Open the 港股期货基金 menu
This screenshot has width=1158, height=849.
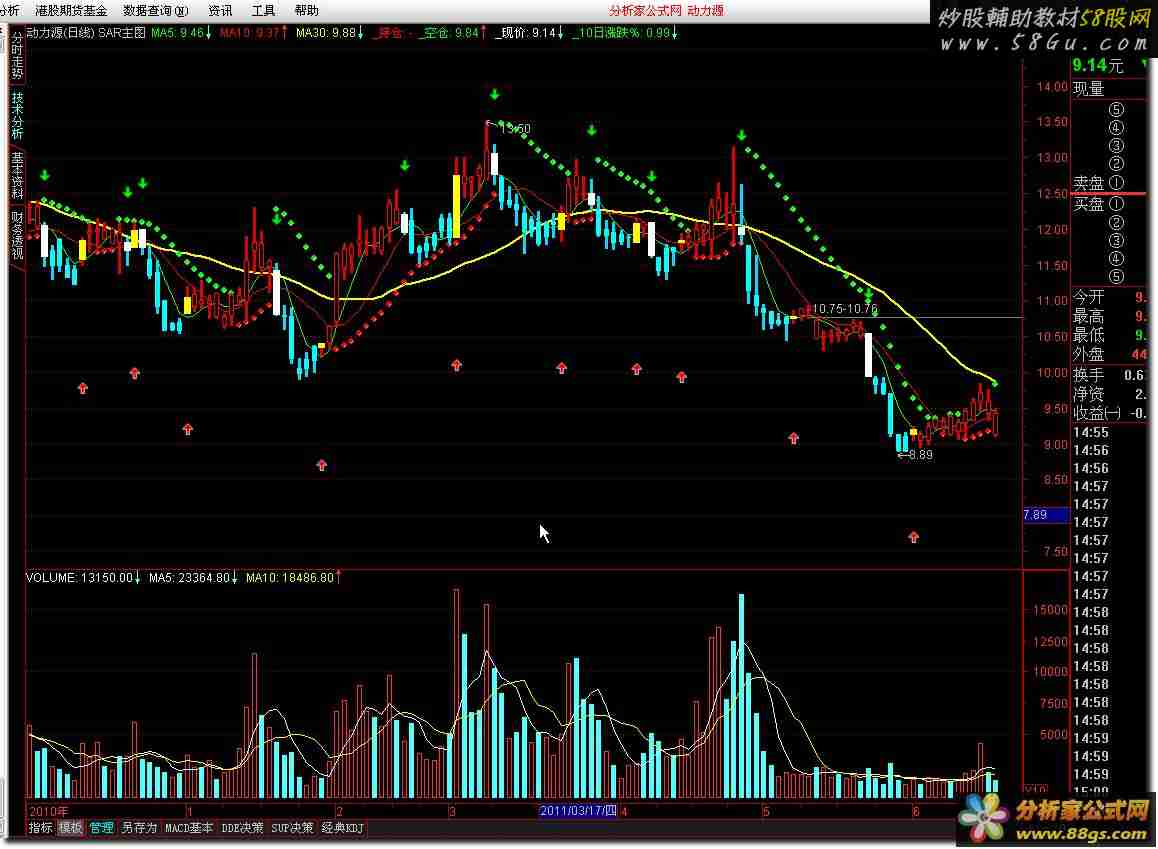click(x=71, y=10)
